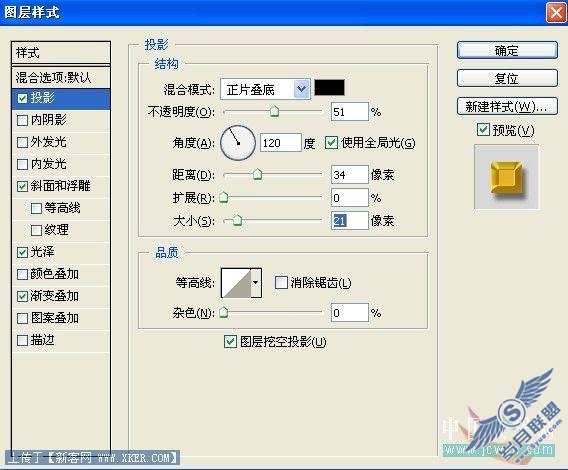Toggle the 预览 preview checkbox
Screen dimensions: 568x470
pos(483,130)
